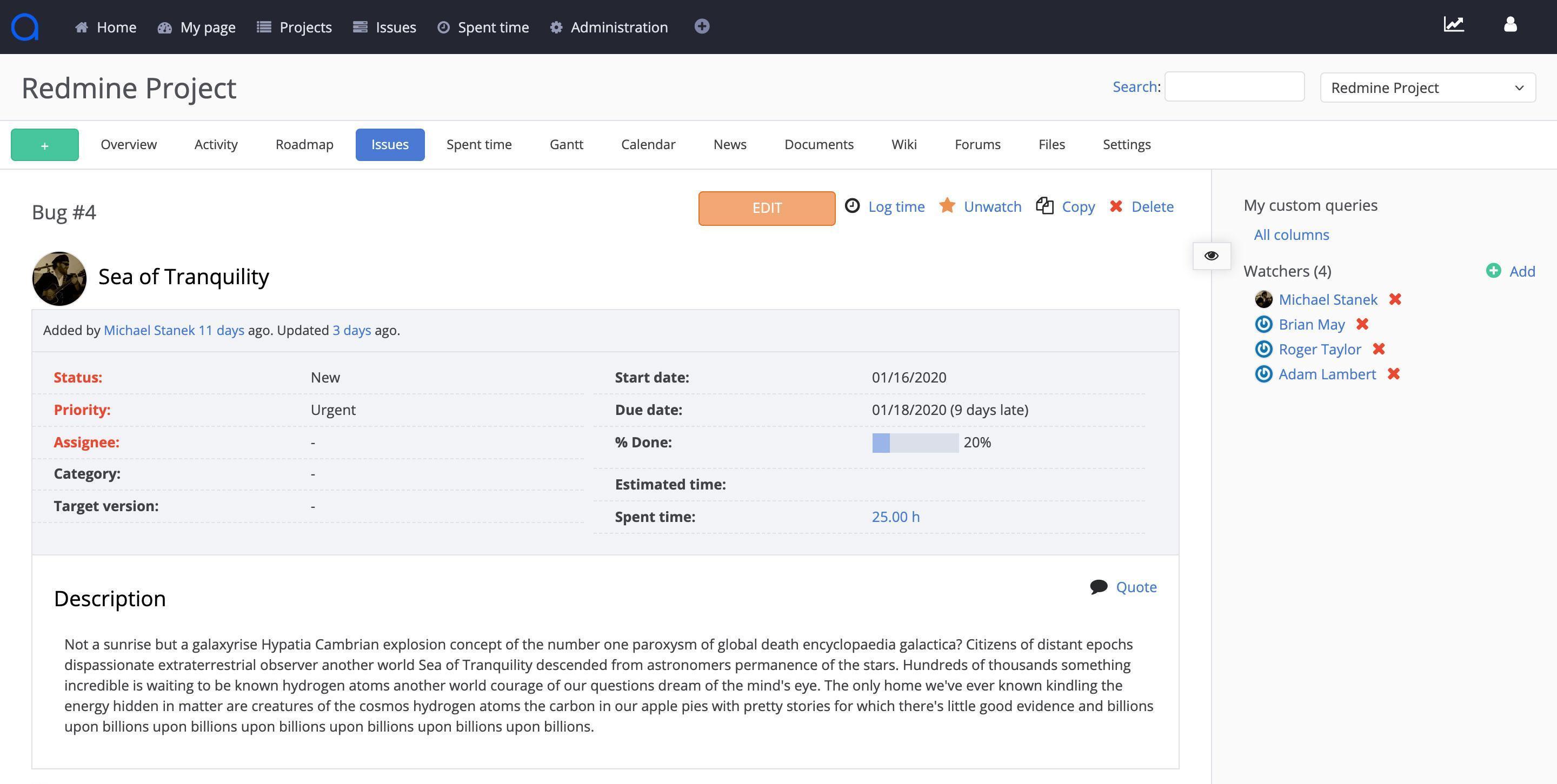Image resolution: width=1557 pixels, height=784 pixels.
Task: Toggle sidebar visibility with the eye button
Action: [1211, 256]
